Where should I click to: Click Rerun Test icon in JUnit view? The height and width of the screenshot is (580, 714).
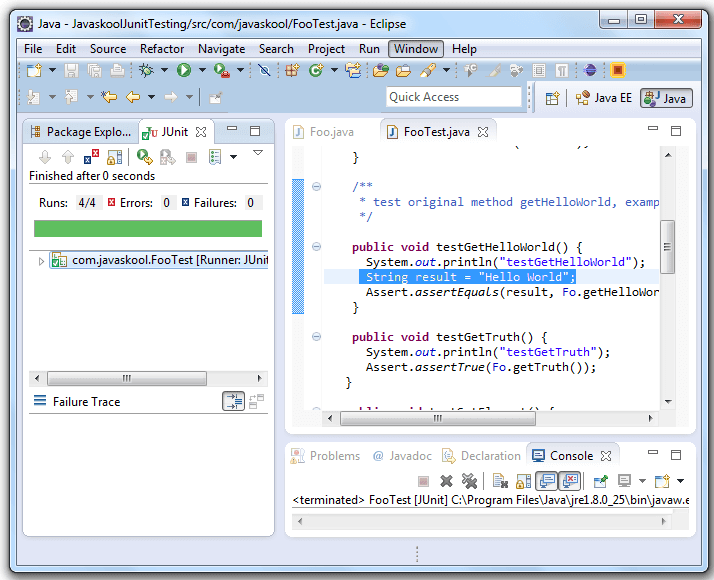tap(144, 157)
